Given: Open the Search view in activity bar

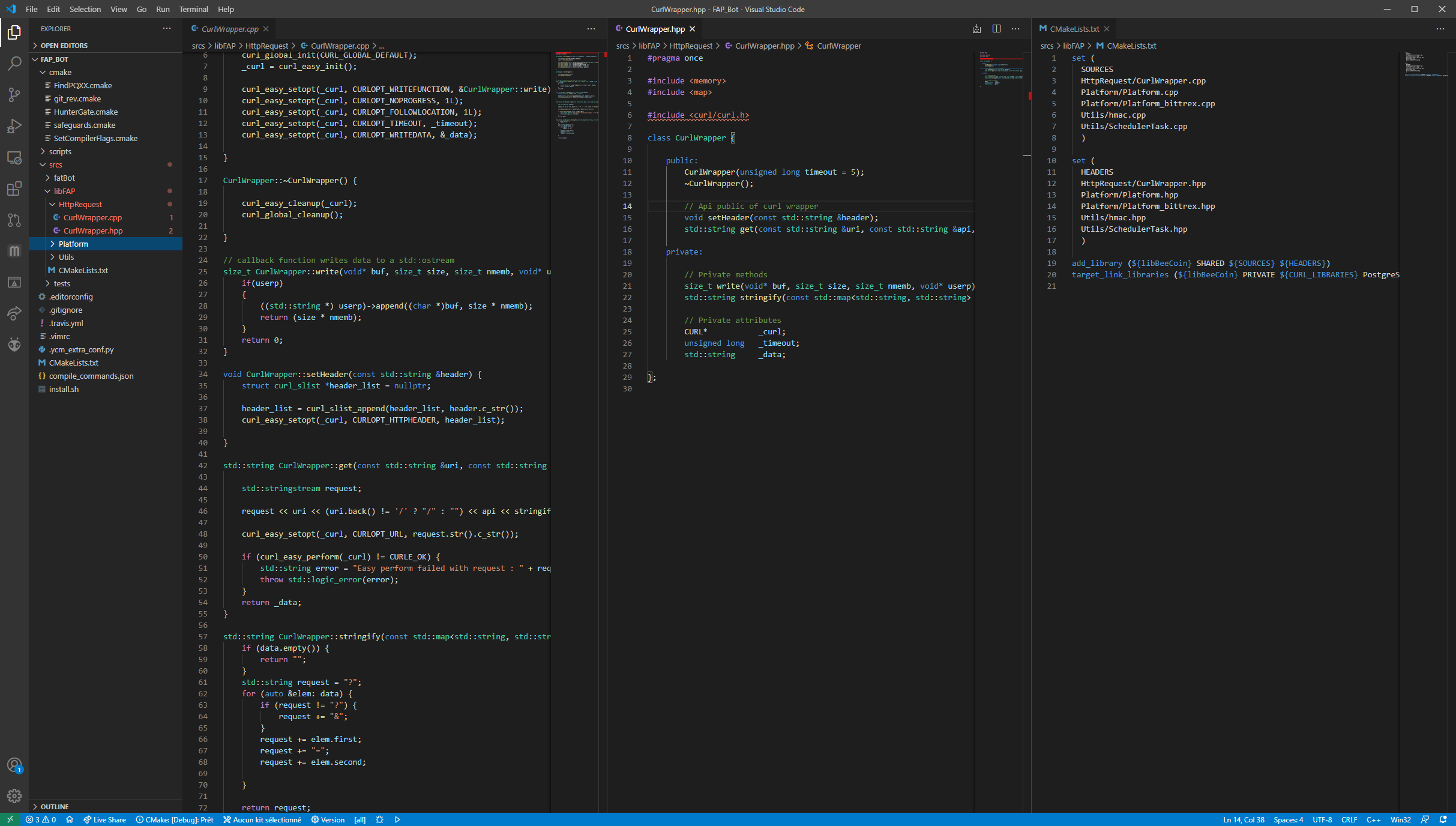Looking at the screenshot, I should 14,64.
